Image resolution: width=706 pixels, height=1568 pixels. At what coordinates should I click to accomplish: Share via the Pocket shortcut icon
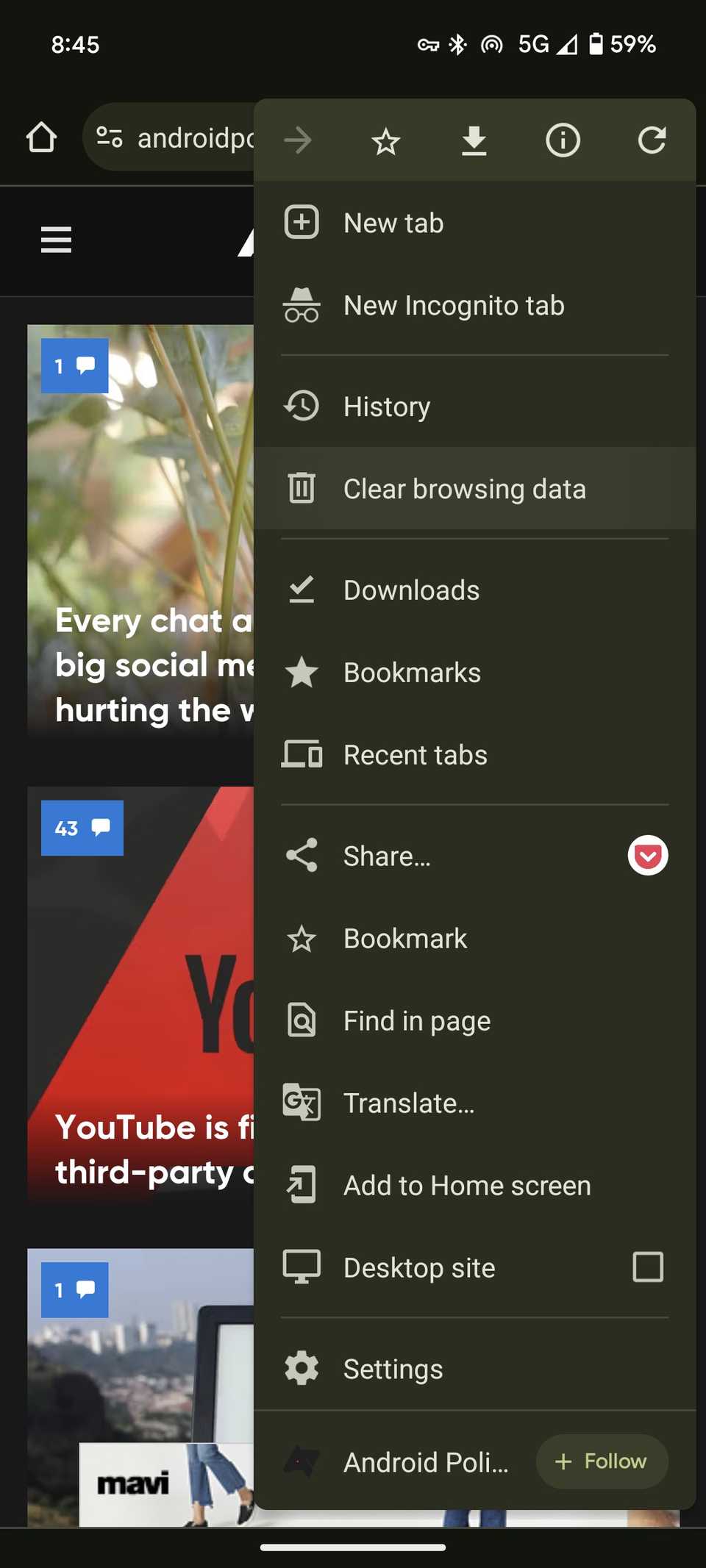(x=647, y=856)
